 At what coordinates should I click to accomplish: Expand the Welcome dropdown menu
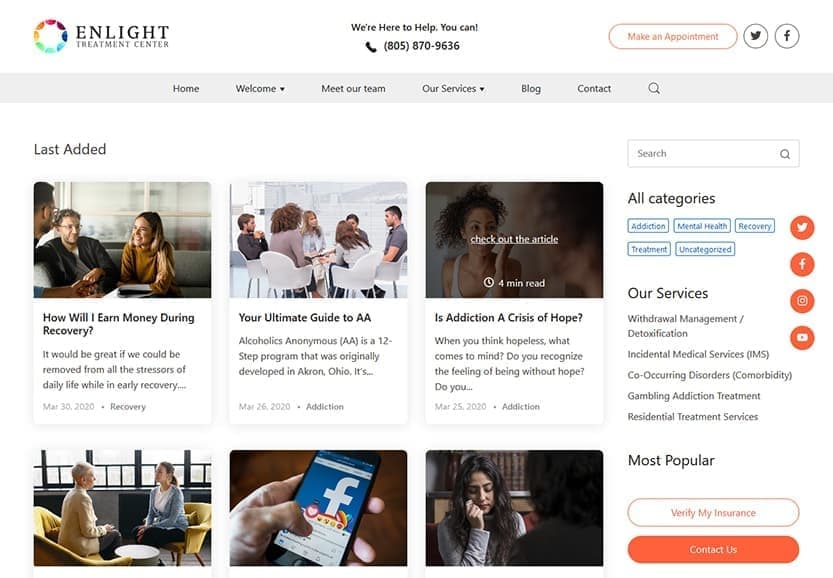coord(260,89)
